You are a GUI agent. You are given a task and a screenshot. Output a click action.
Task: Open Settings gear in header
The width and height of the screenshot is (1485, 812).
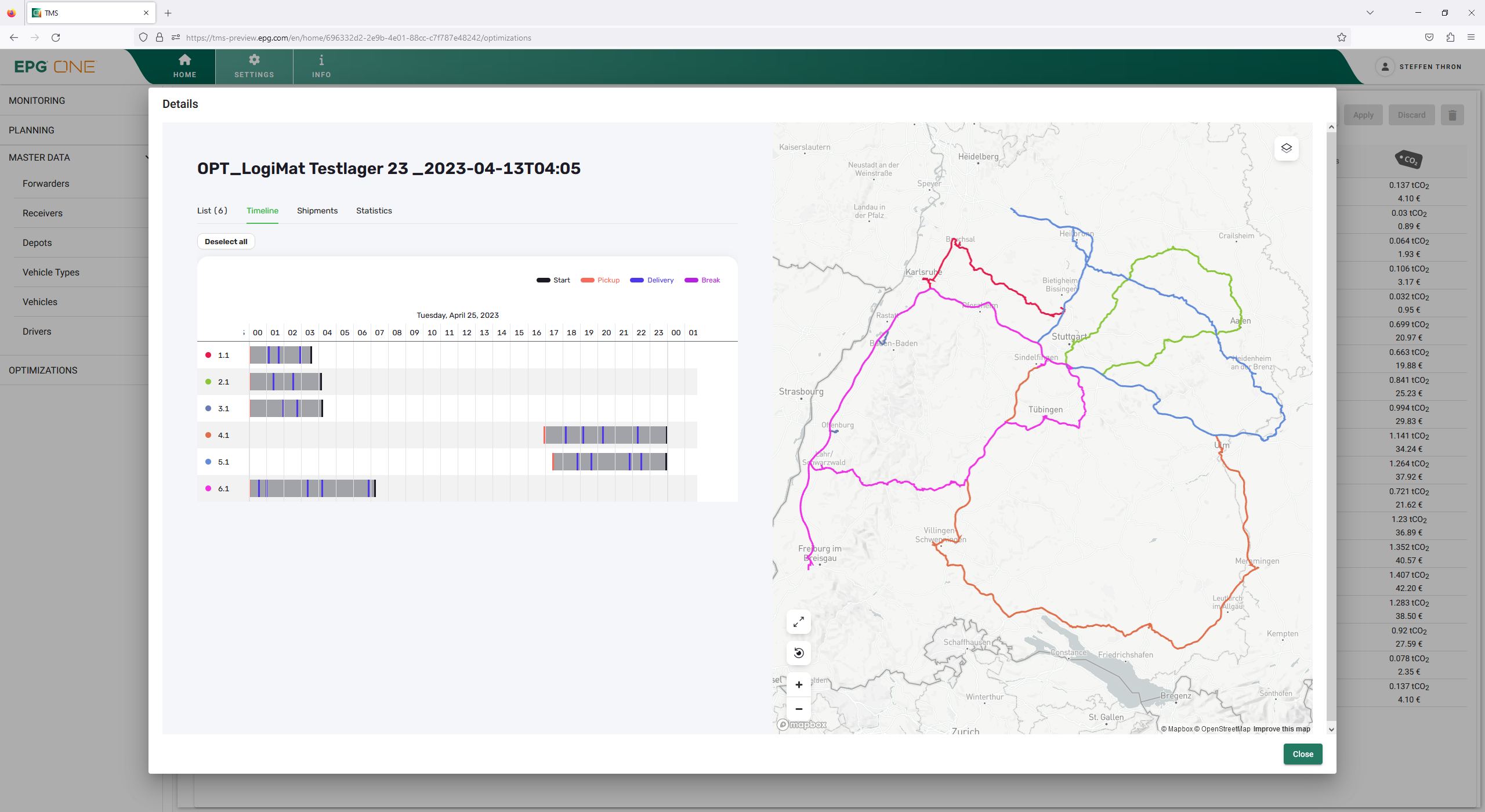click(x=254, y=60)
